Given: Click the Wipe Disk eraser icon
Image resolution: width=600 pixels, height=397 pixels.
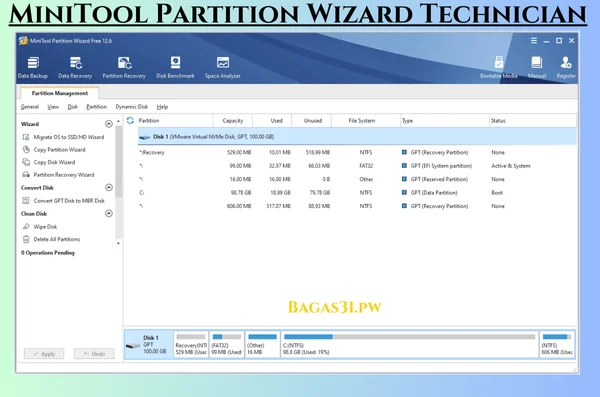Looking at the screenshot, I should [26, 227].
